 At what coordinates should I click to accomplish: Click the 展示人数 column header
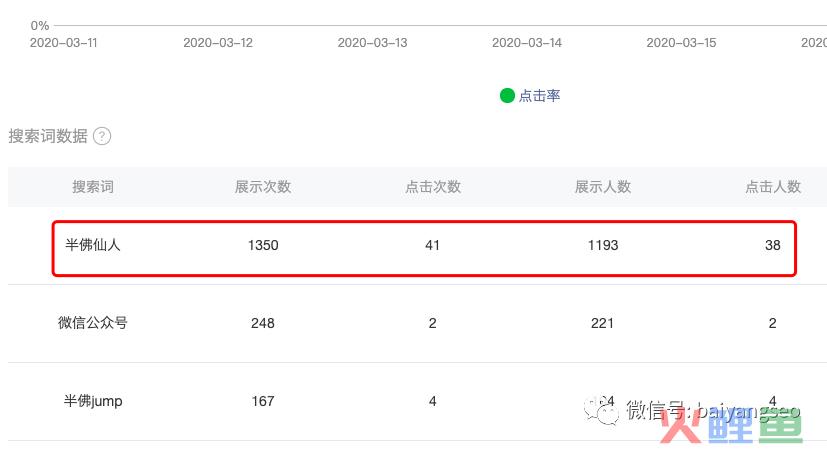coord(603,187)
